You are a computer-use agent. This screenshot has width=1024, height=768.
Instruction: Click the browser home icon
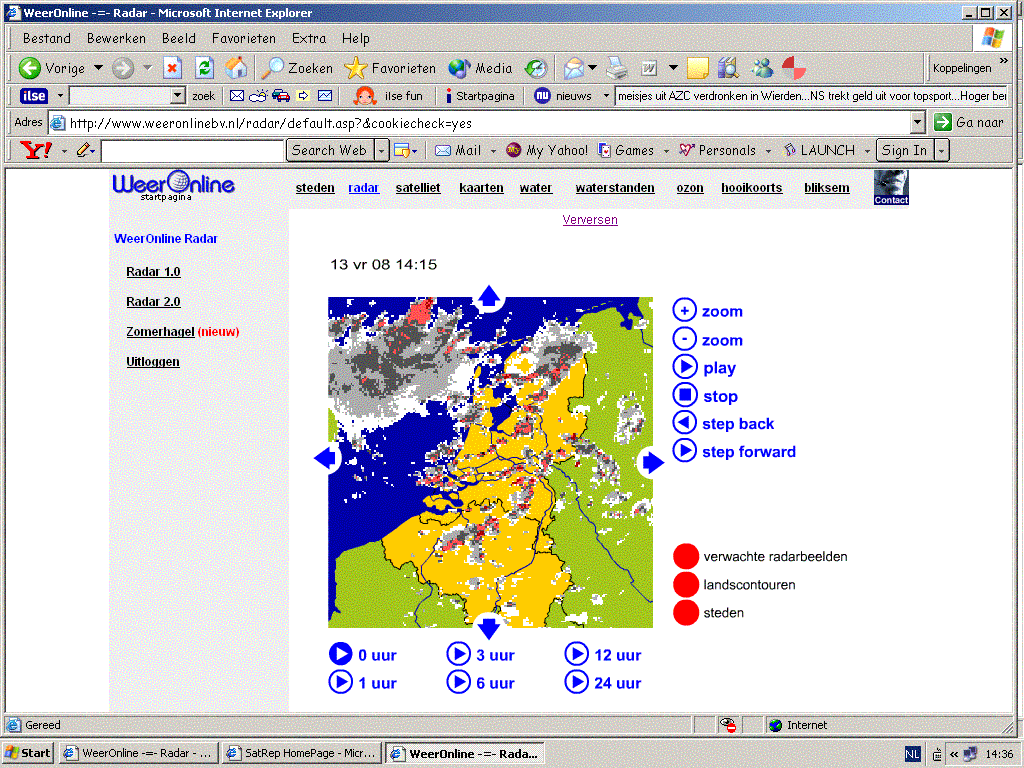(236, 68)
